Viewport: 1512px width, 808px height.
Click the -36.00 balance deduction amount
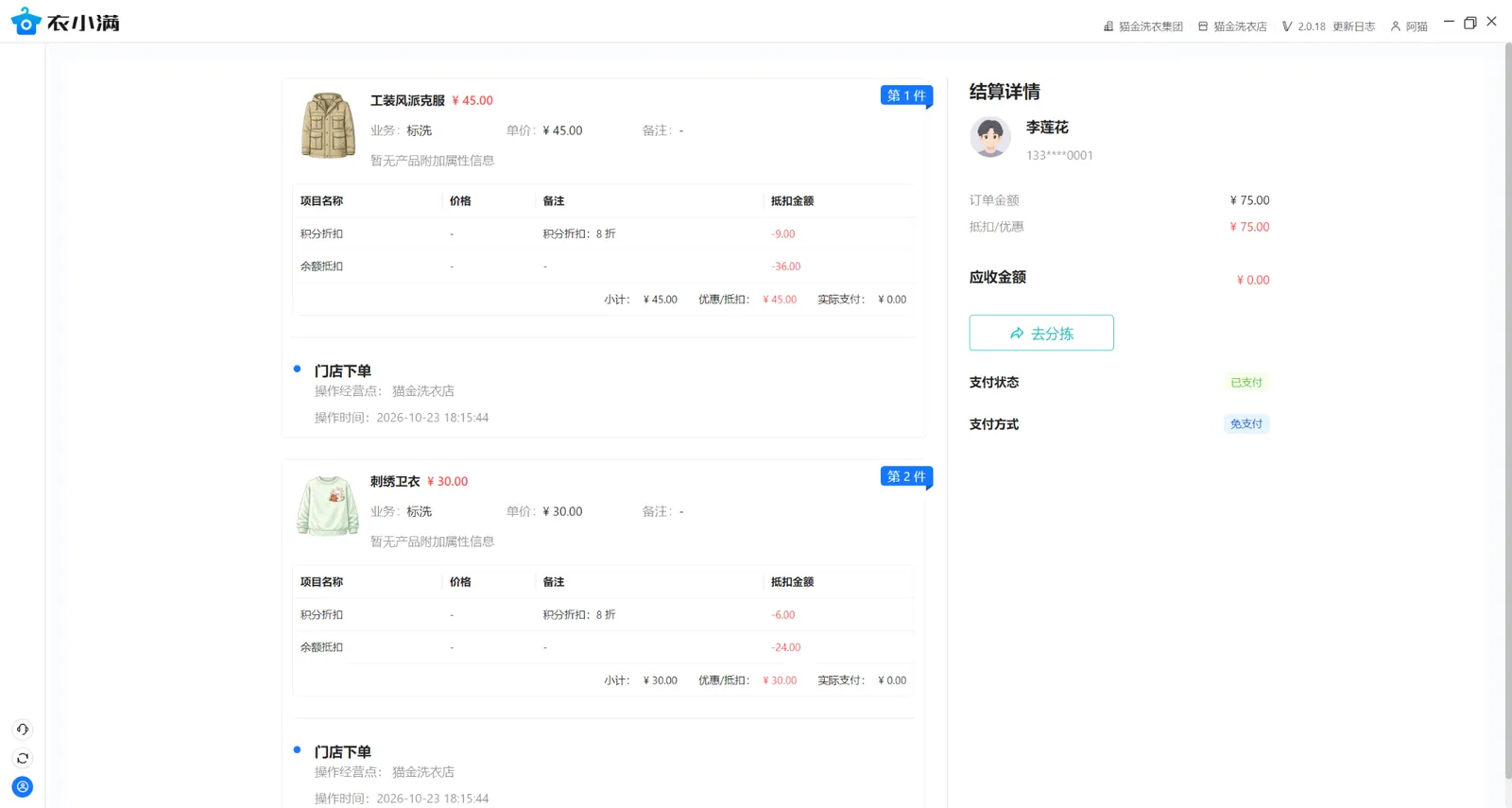786,266
